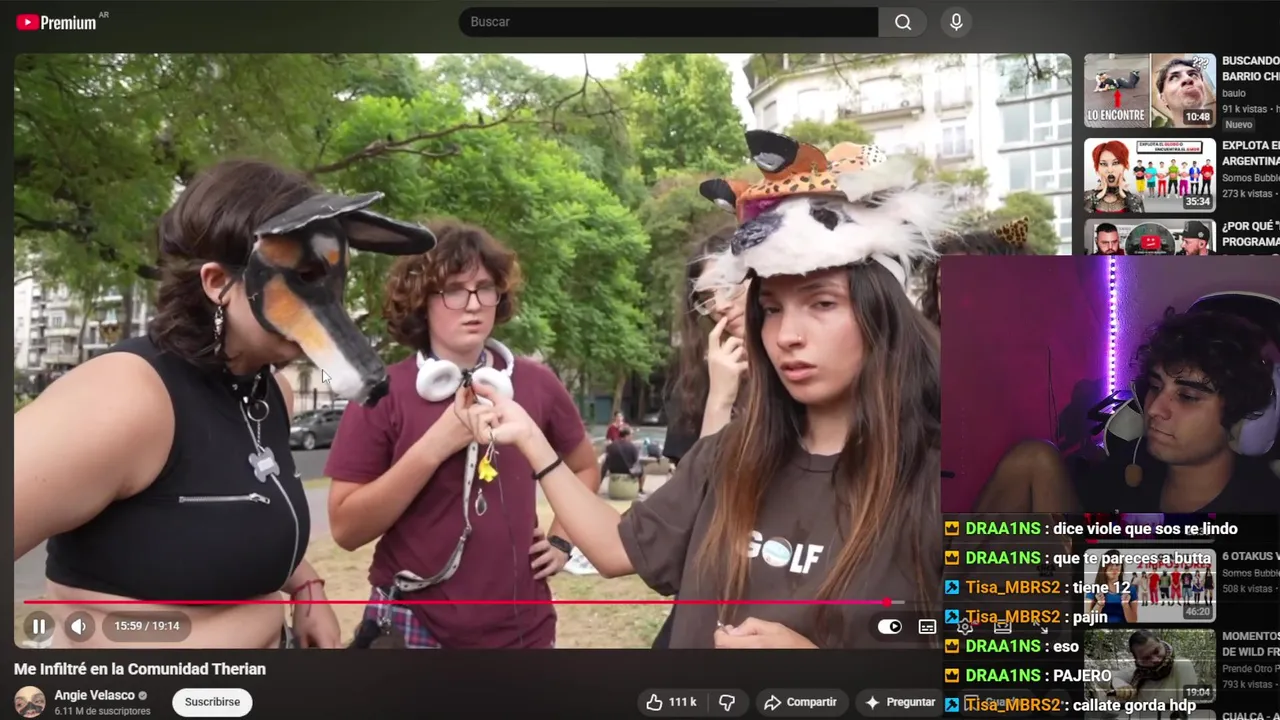This screenshot has width=1280, height=720.
Task: Click the red progress bar scrubber handle
Action: coord(887,602)
